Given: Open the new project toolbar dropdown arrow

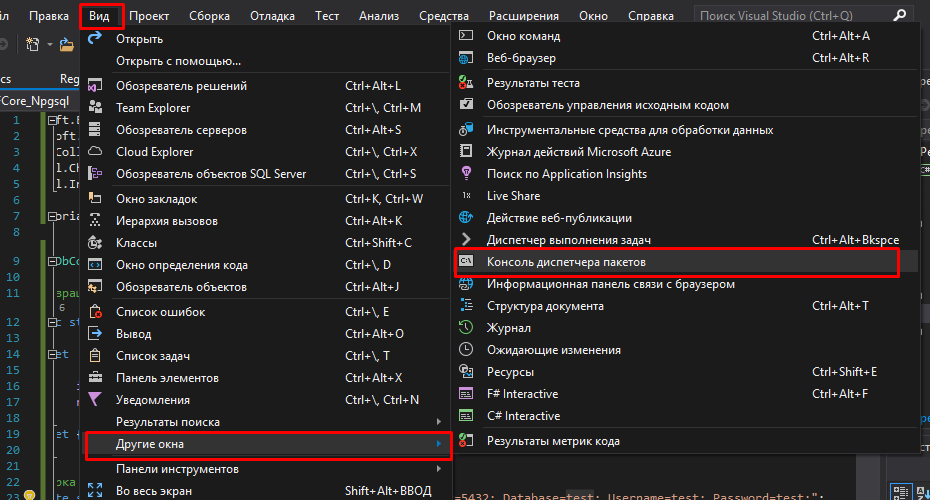Looking at the screenshot, I should 50,44.
